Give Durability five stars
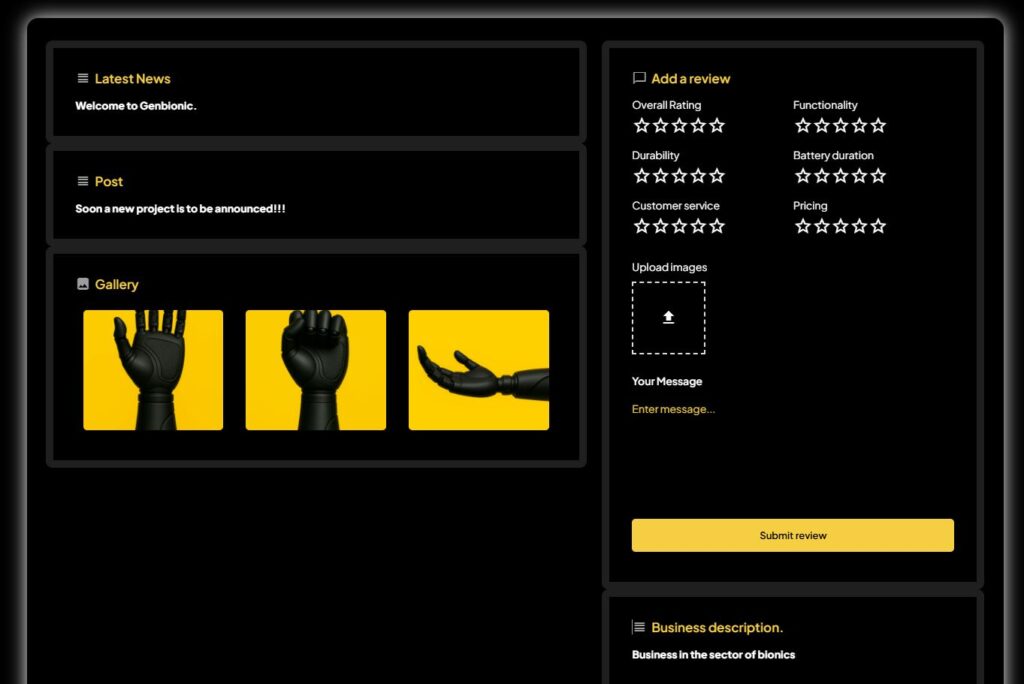Image resolution: width=1024 pixels, height=684 pixels. click(717, 176)
